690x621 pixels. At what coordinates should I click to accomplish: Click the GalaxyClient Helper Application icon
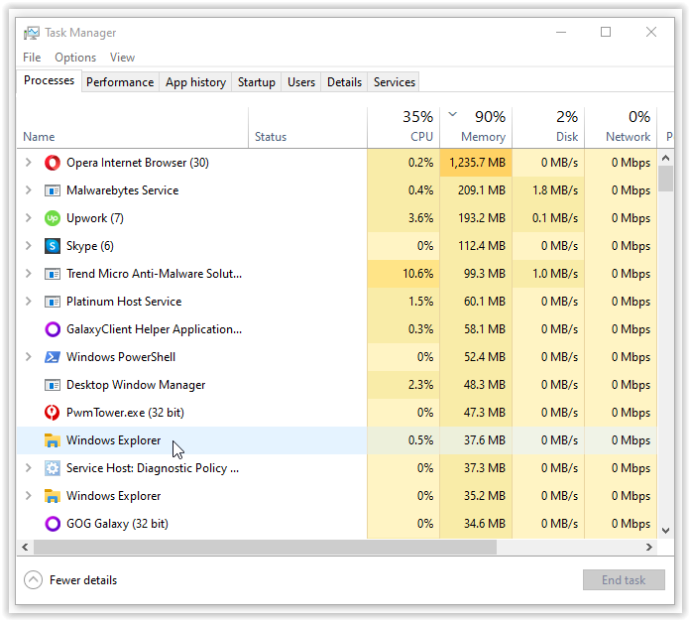click(x=52, y=329)
